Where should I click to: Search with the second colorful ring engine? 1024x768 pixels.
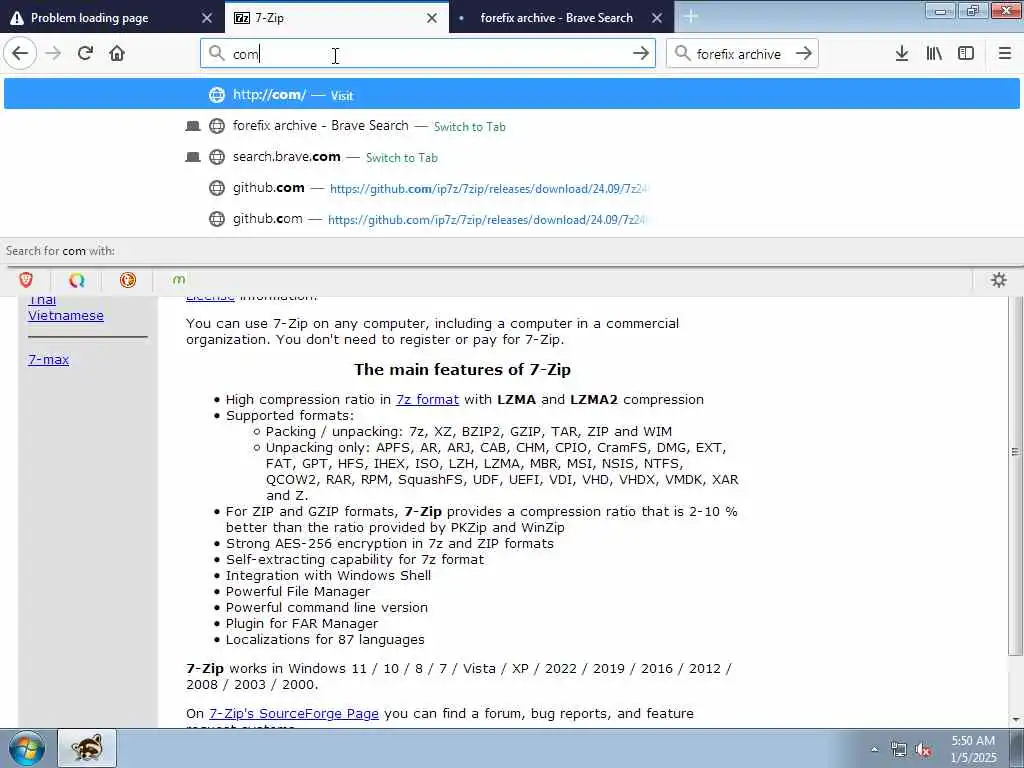click(77, 280)
